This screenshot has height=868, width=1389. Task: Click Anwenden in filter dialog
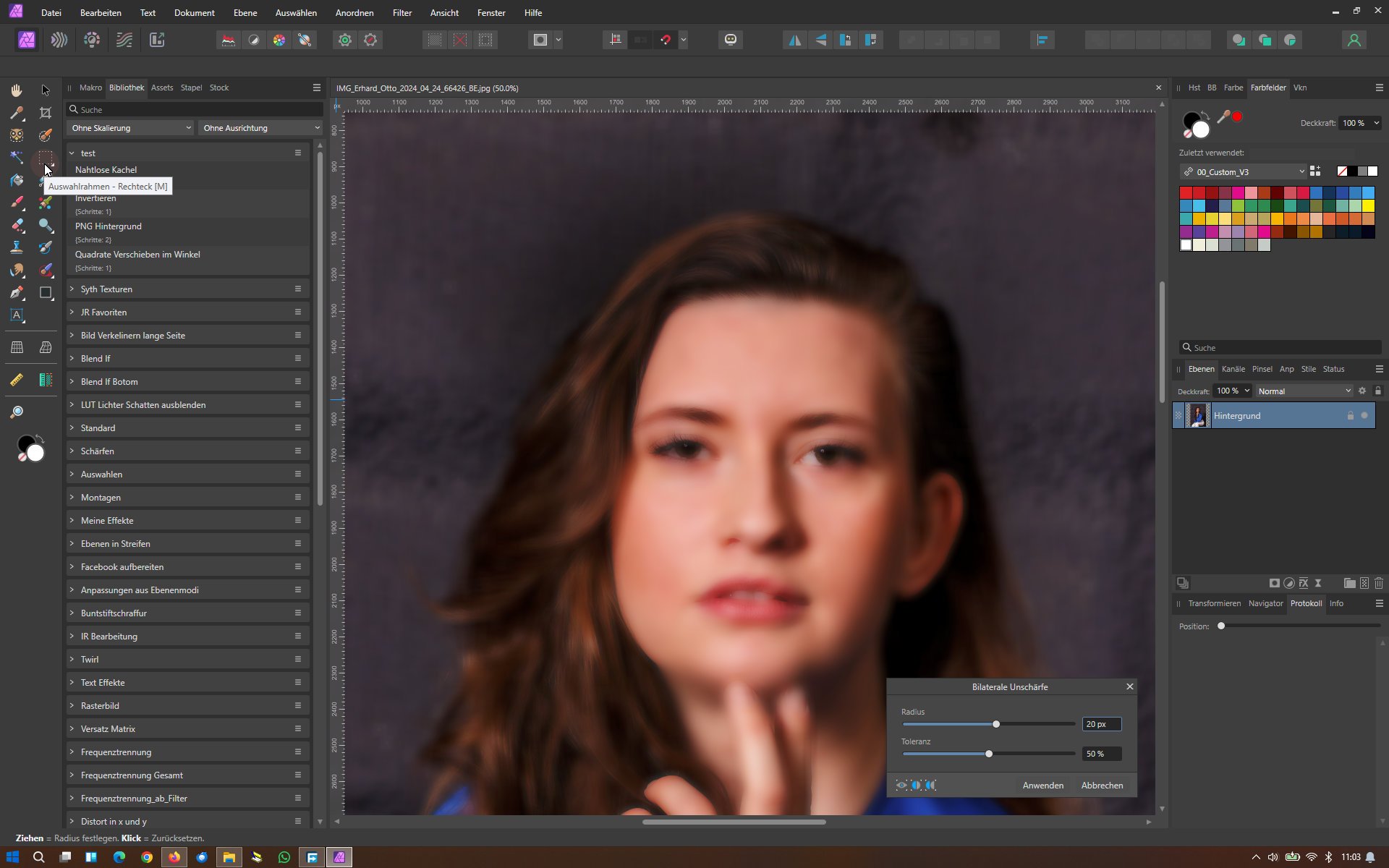coord(1042,786)
